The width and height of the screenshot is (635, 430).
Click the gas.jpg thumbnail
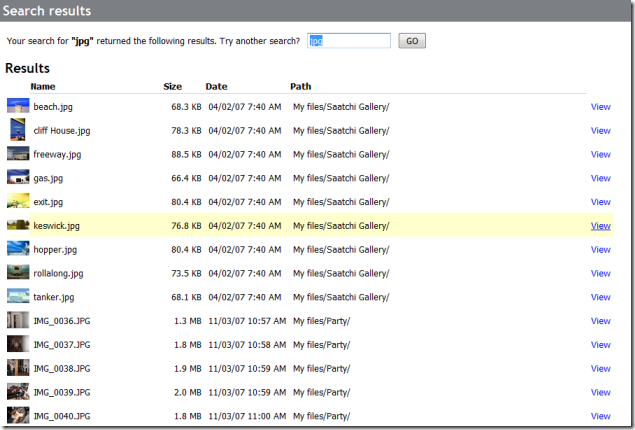[18, 177]
